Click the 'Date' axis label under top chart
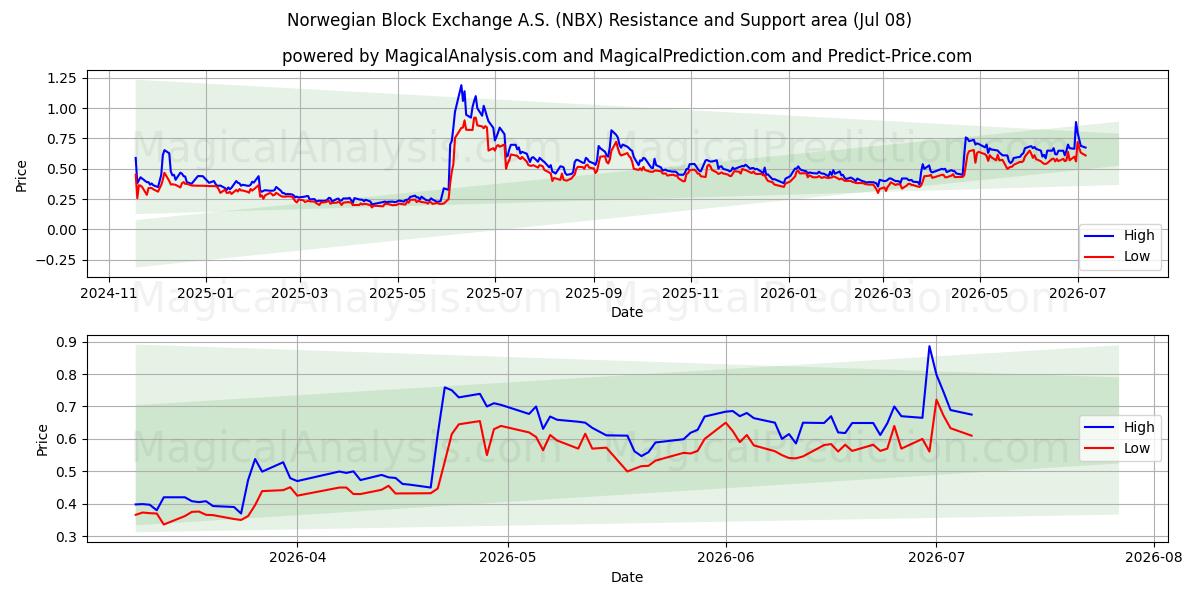 point(627,313)
